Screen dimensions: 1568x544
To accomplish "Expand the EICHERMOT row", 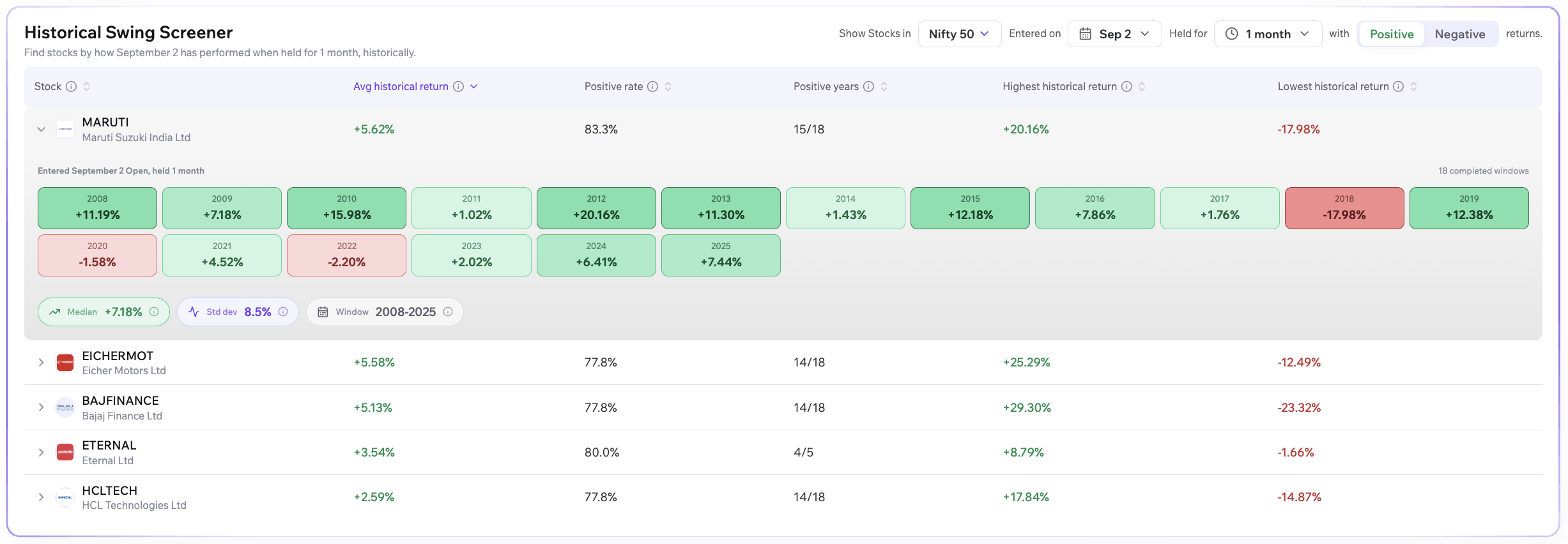I will tap(42, 363).
